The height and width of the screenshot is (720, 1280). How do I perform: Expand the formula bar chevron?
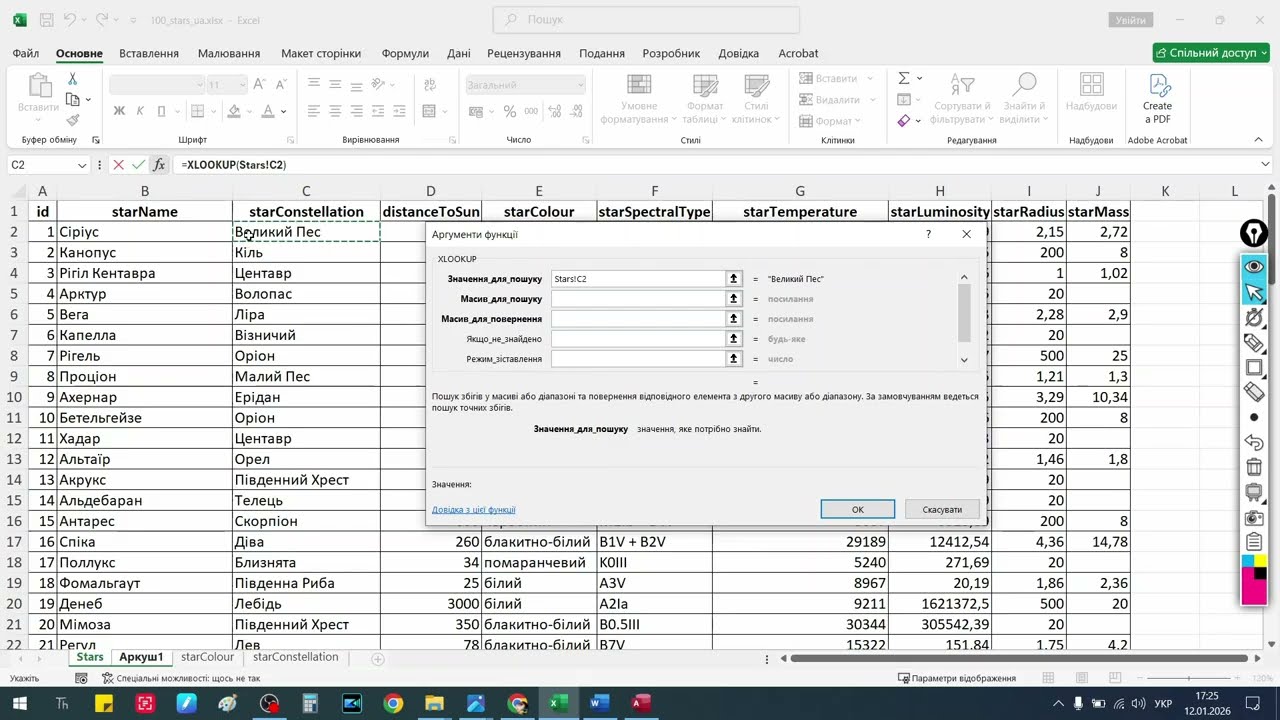1266,164
